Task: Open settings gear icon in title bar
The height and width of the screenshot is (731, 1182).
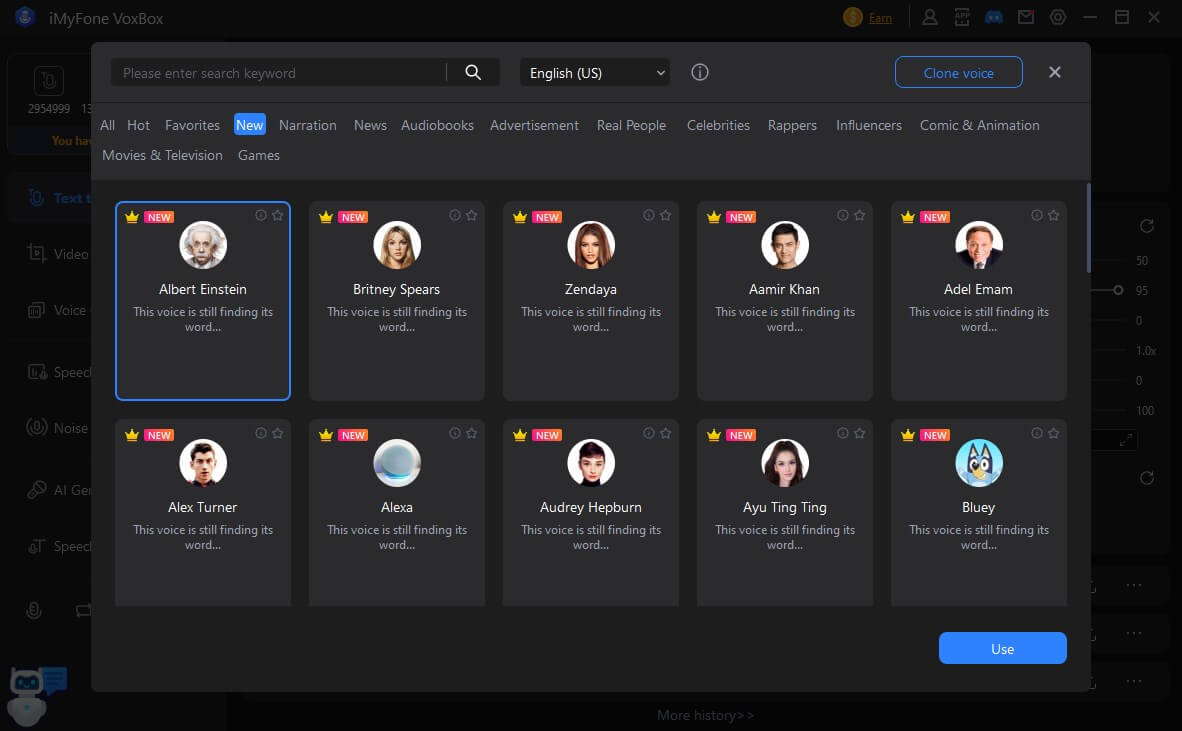Action: tap(1058, 17)
